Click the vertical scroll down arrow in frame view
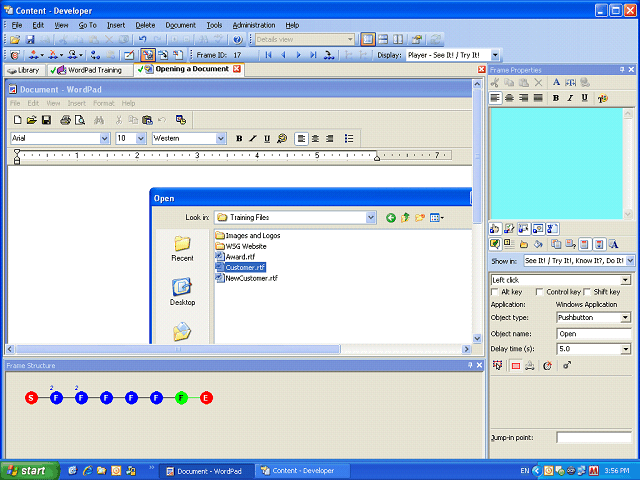 click(477, 338)
